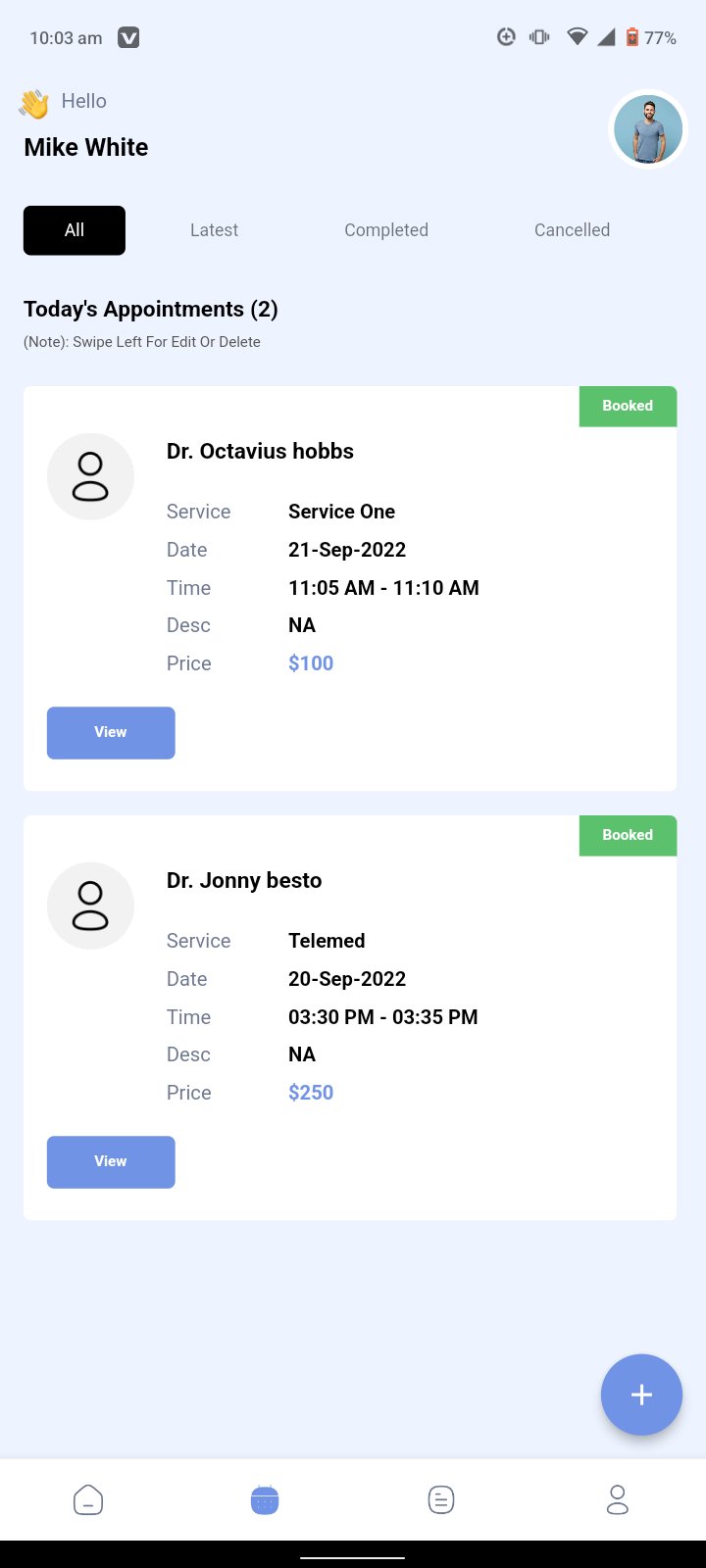Tap the waving hand emoji icon
706x1568 pixels.
[34, 103]
